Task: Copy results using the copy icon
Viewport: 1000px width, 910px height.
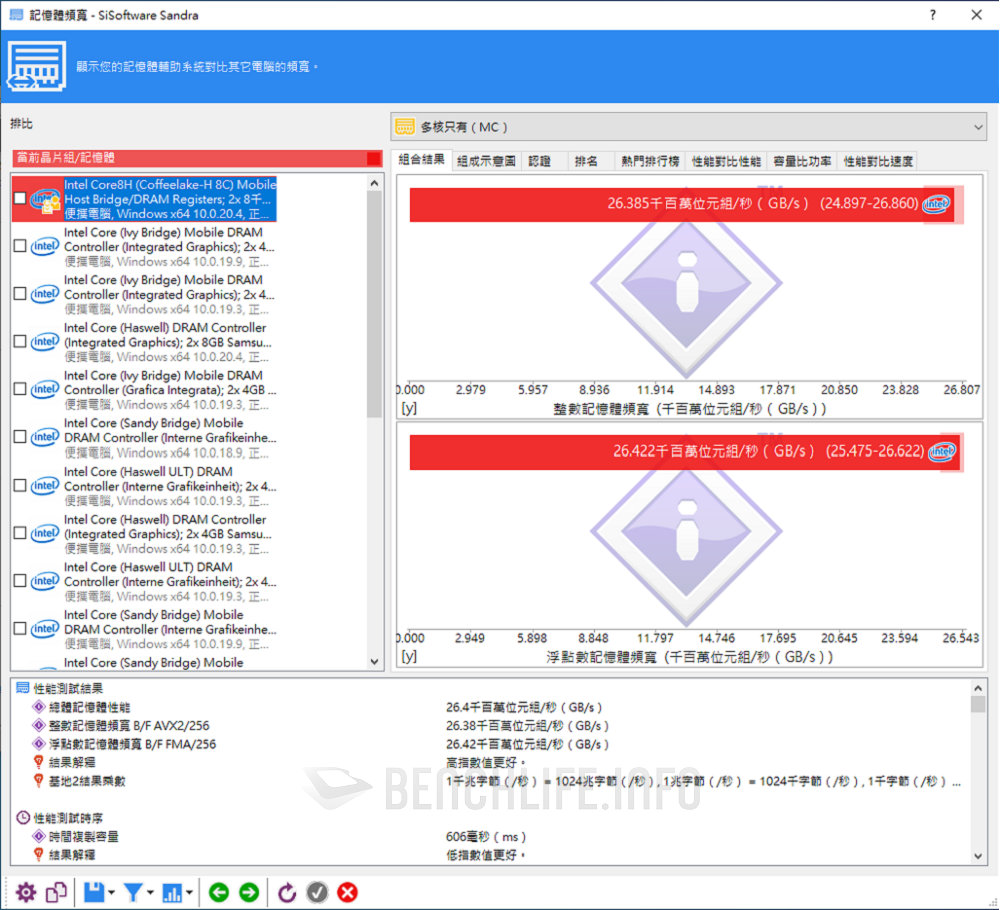Action: [x=57, y=892]
